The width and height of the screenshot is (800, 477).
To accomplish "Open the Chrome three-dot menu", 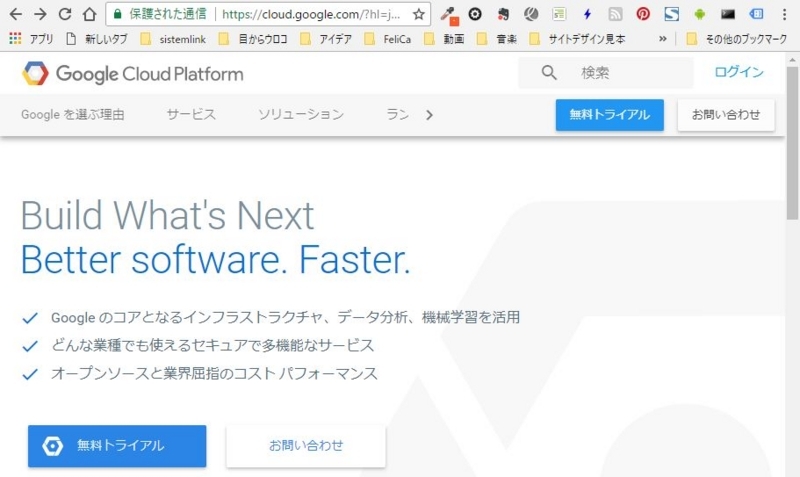I will coord(785,14).
